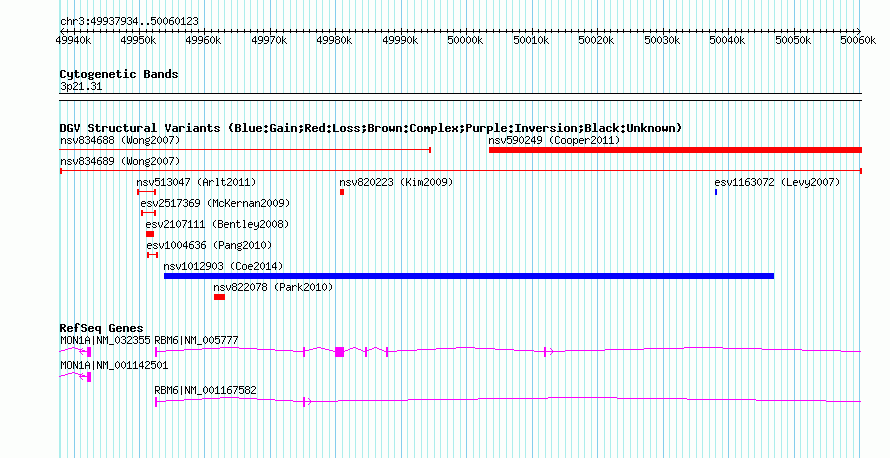Open the nsv1012903 (Coe2014) label
The image size is (890, 458).
coord(223,266)
